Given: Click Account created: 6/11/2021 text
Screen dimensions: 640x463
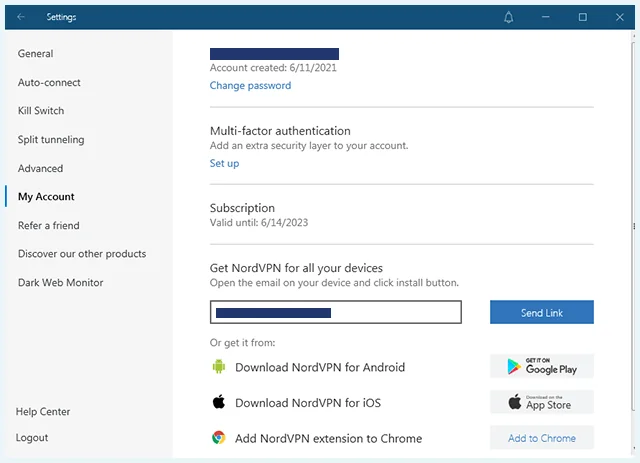Looking at the screenshot, I should coord(273,68).
